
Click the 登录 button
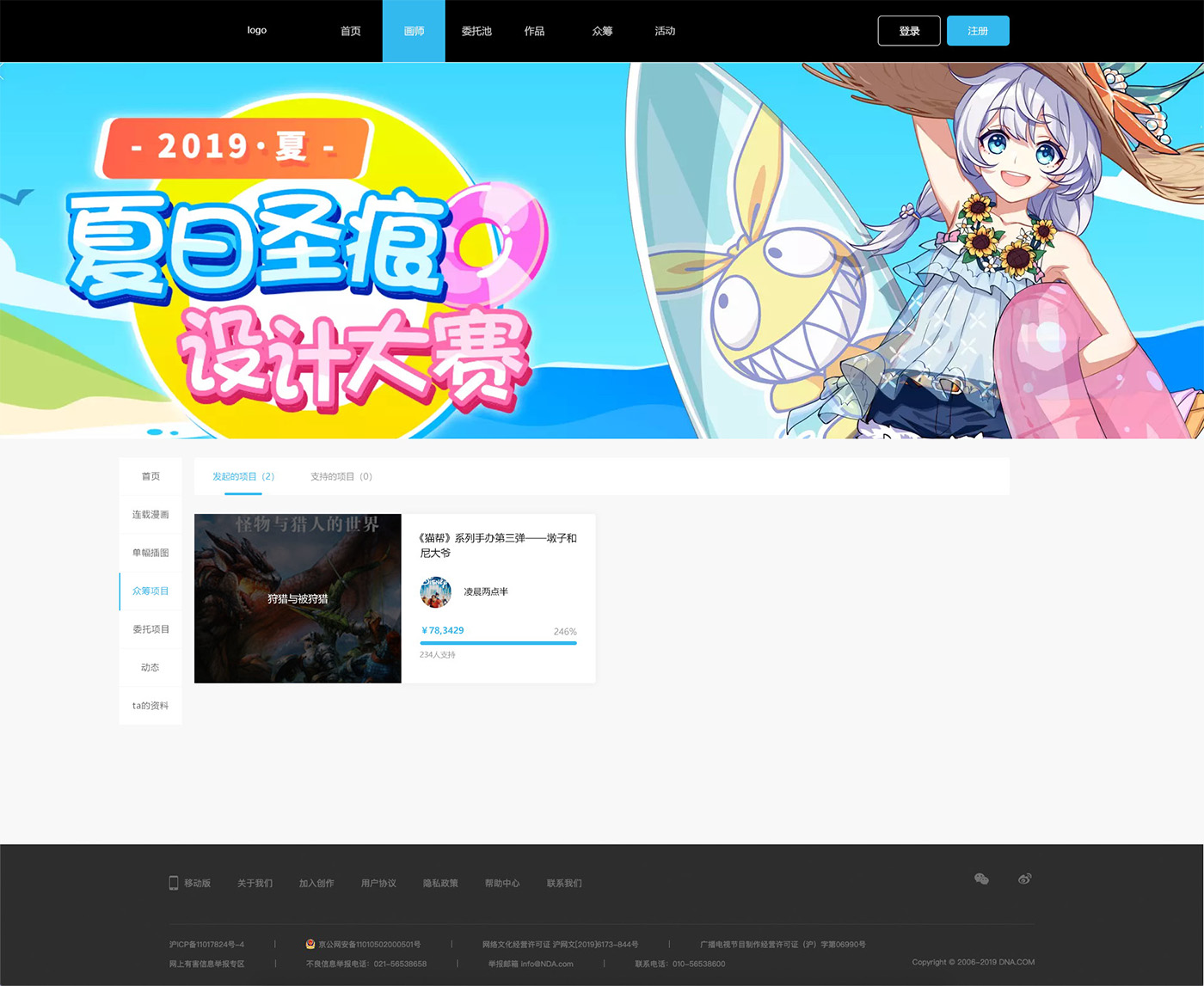click(x=909, y=31)
